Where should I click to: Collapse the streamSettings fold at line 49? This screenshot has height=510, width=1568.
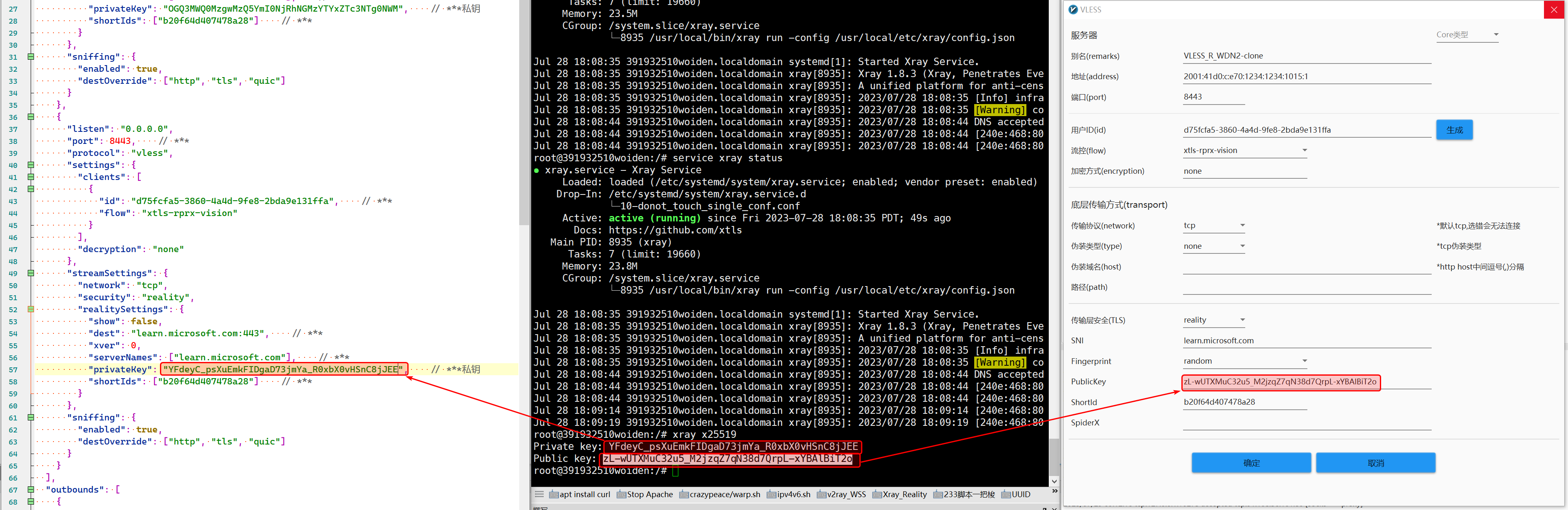30,274
